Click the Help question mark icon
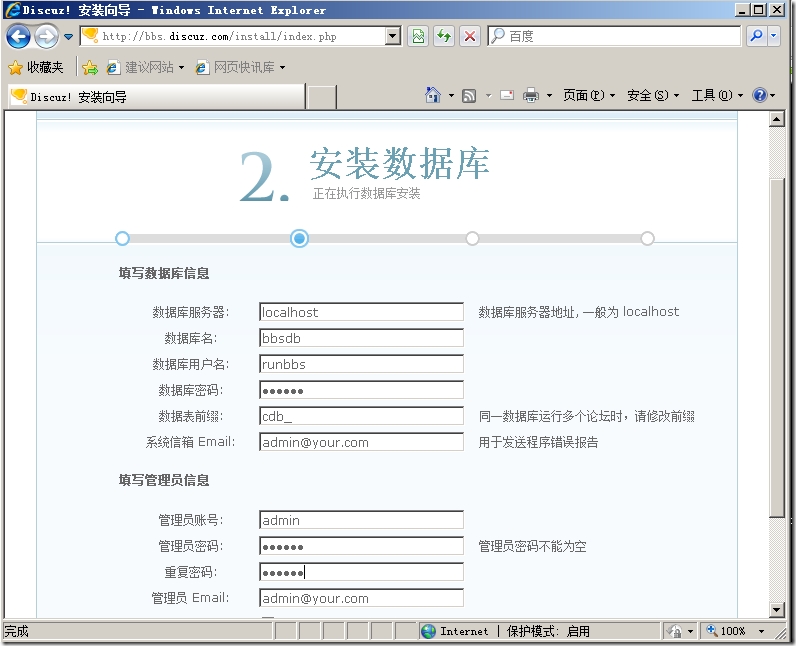The height and width of the screenshot is (646, 796). [760, 95]
